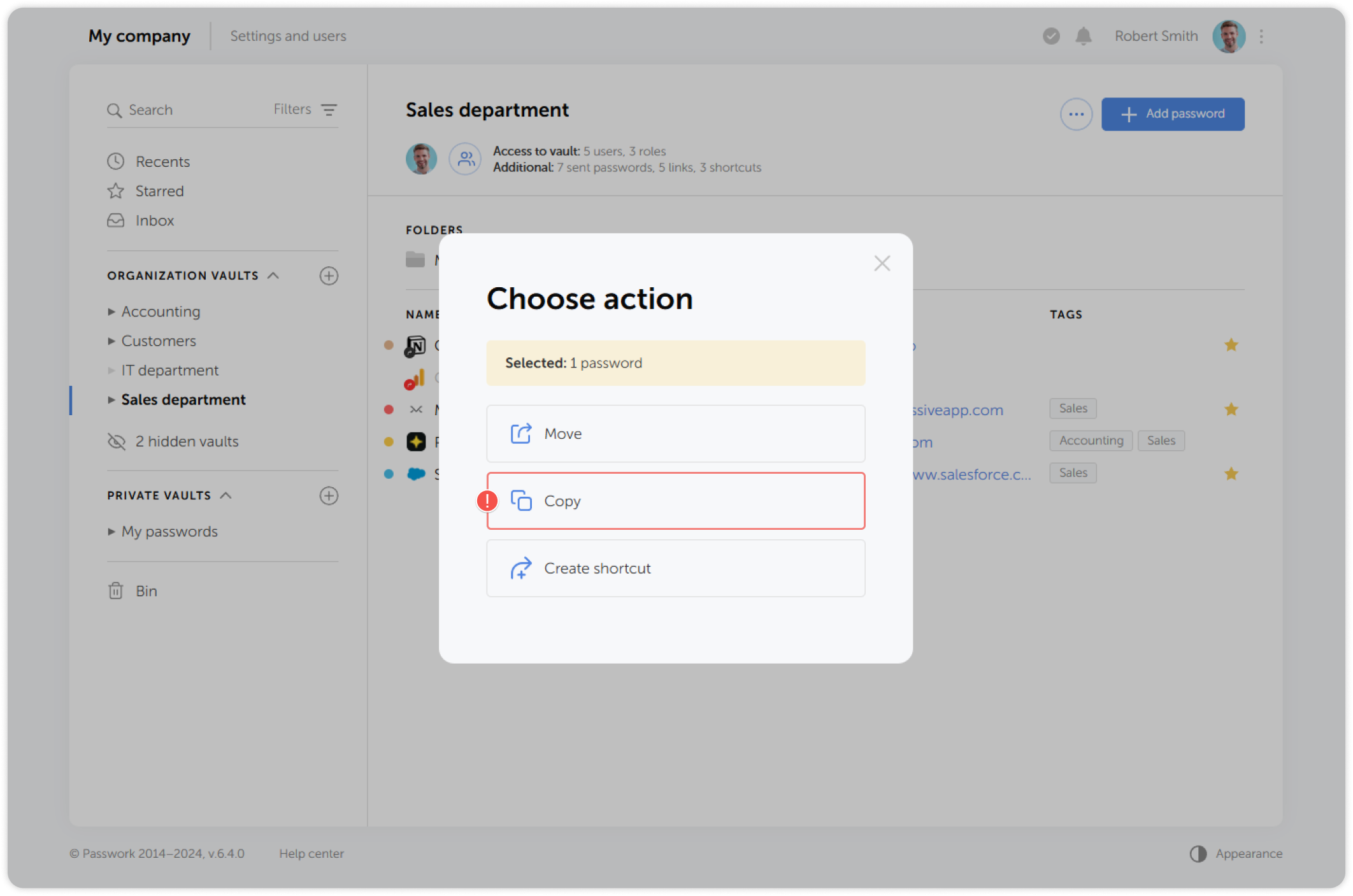1353x896 pixels.
Task: Open Settings and users
Action: 288,36
